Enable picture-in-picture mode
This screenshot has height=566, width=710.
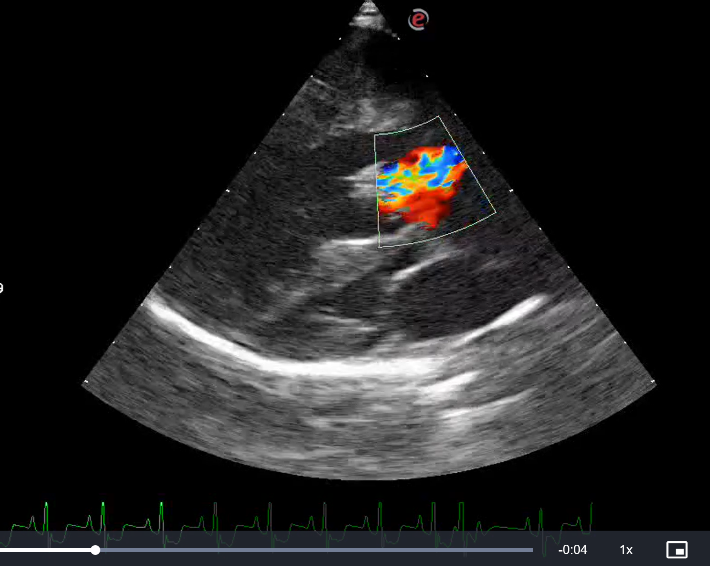(x=677, y=550)
